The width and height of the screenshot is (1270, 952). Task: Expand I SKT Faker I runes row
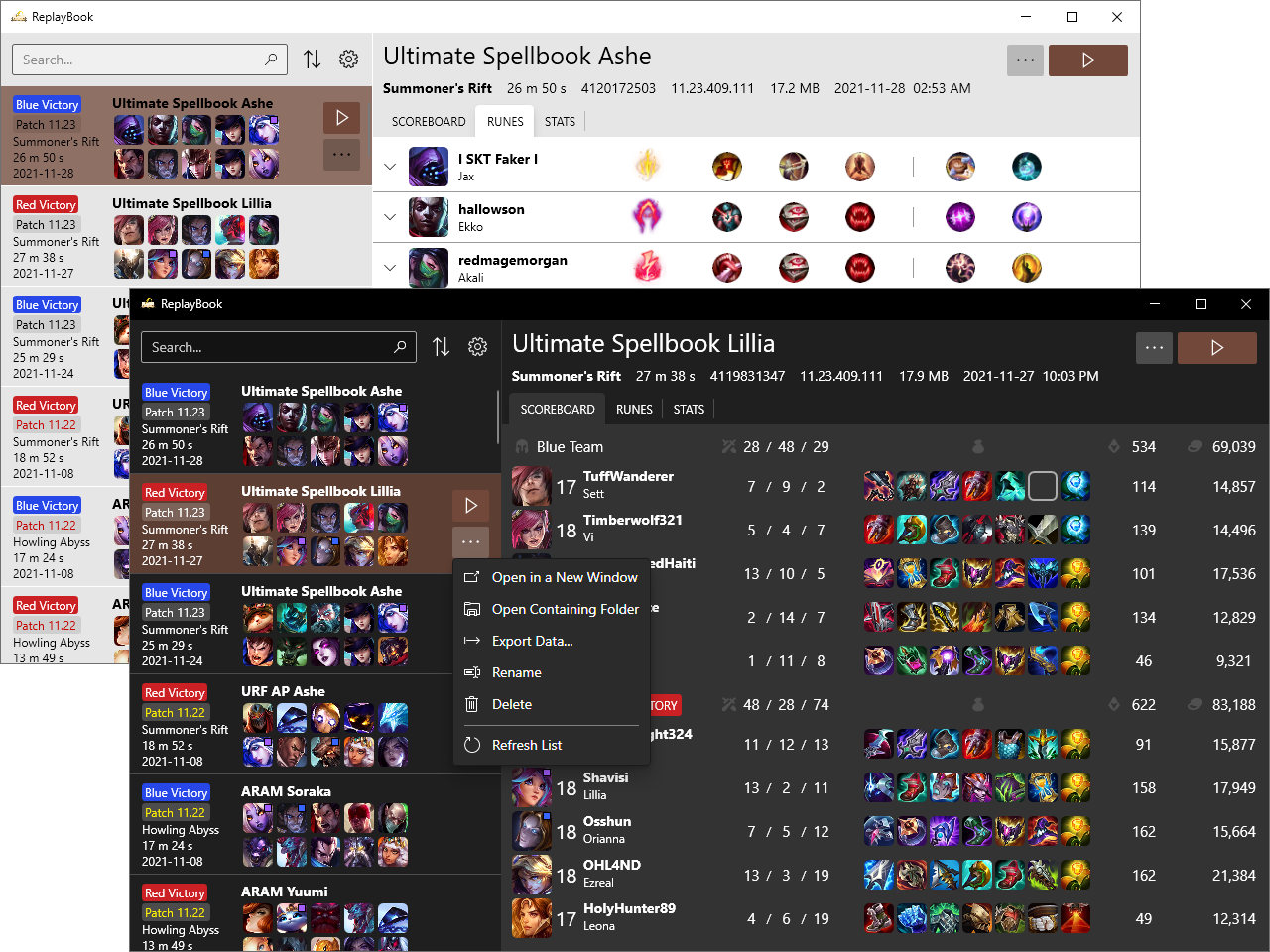(x=390, y=167)
